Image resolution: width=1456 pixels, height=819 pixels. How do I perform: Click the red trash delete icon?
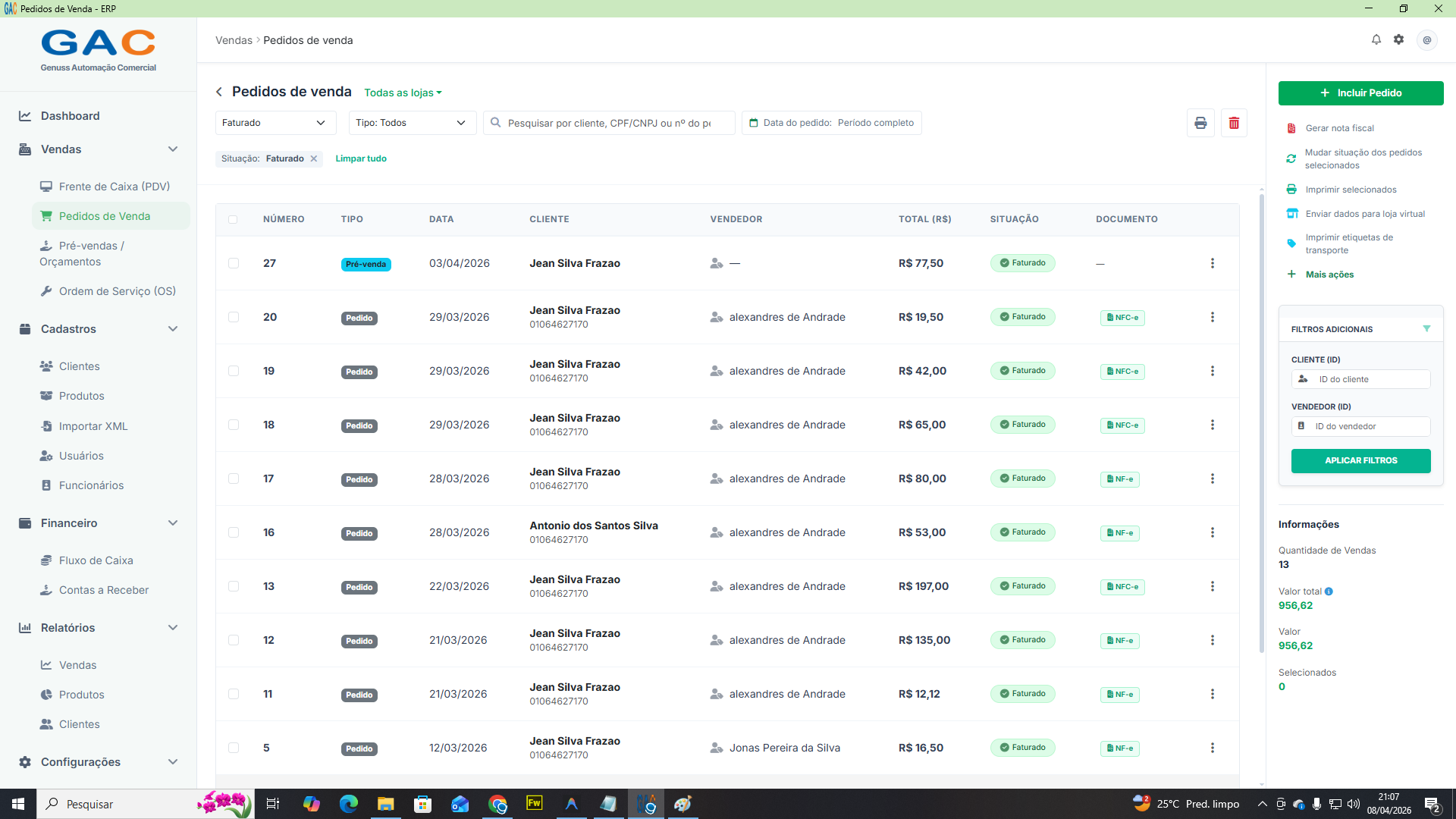pyautogui.click(x=1234, y=123)
